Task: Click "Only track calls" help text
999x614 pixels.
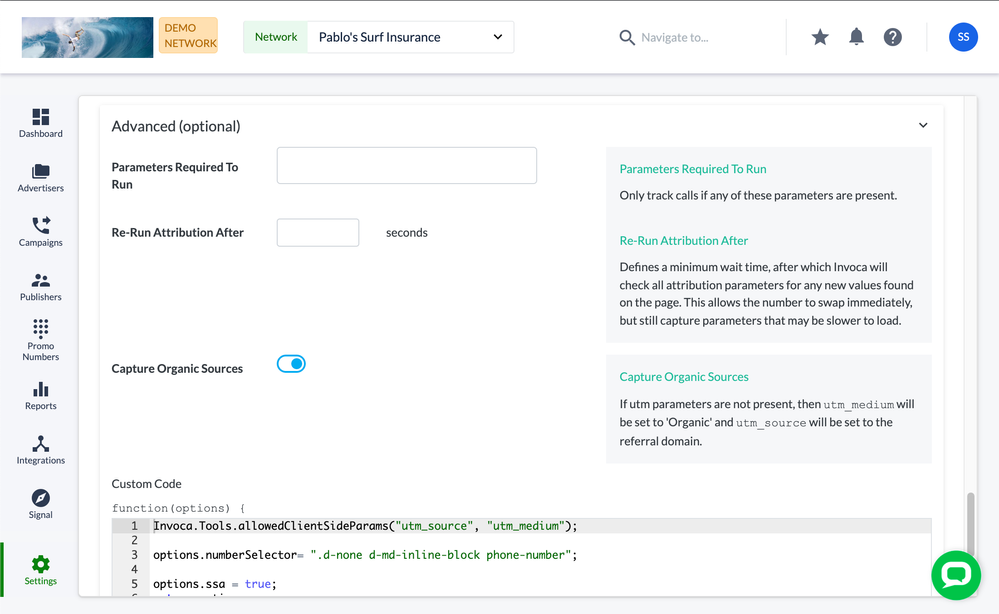Action: [x=758, y=196]
